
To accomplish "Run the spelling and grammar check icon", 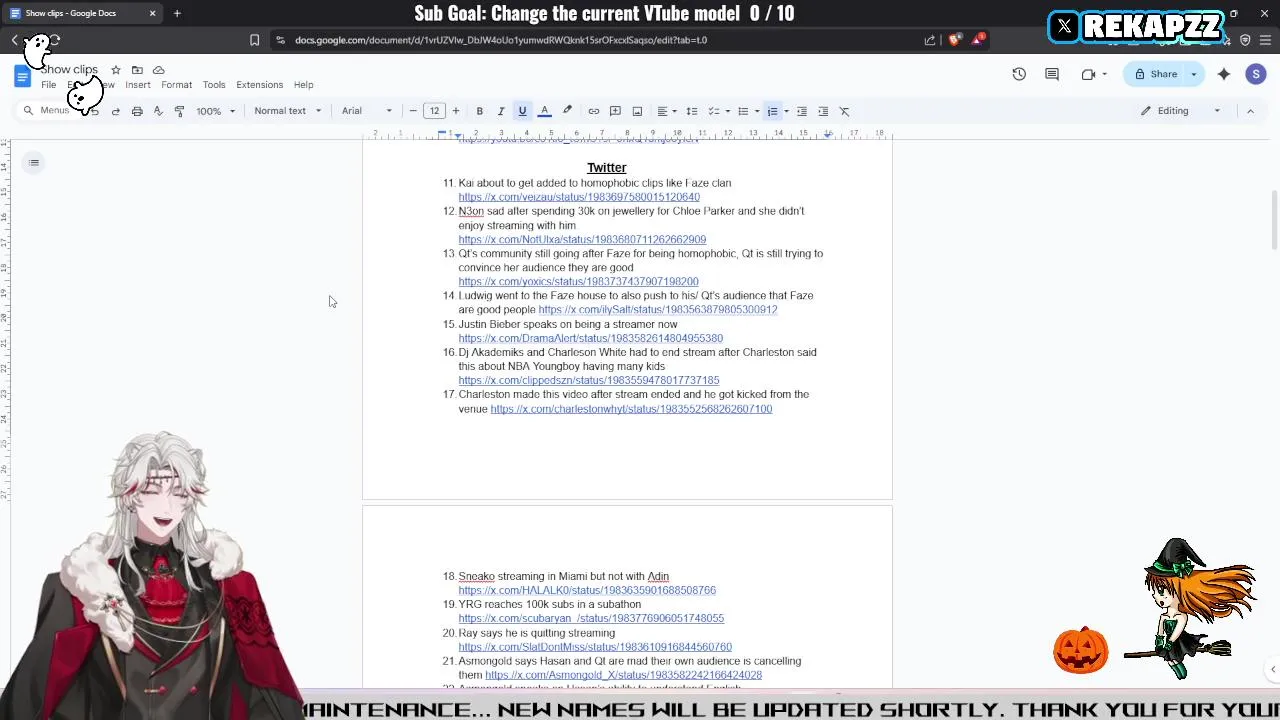I will click(x=158, y=111).
